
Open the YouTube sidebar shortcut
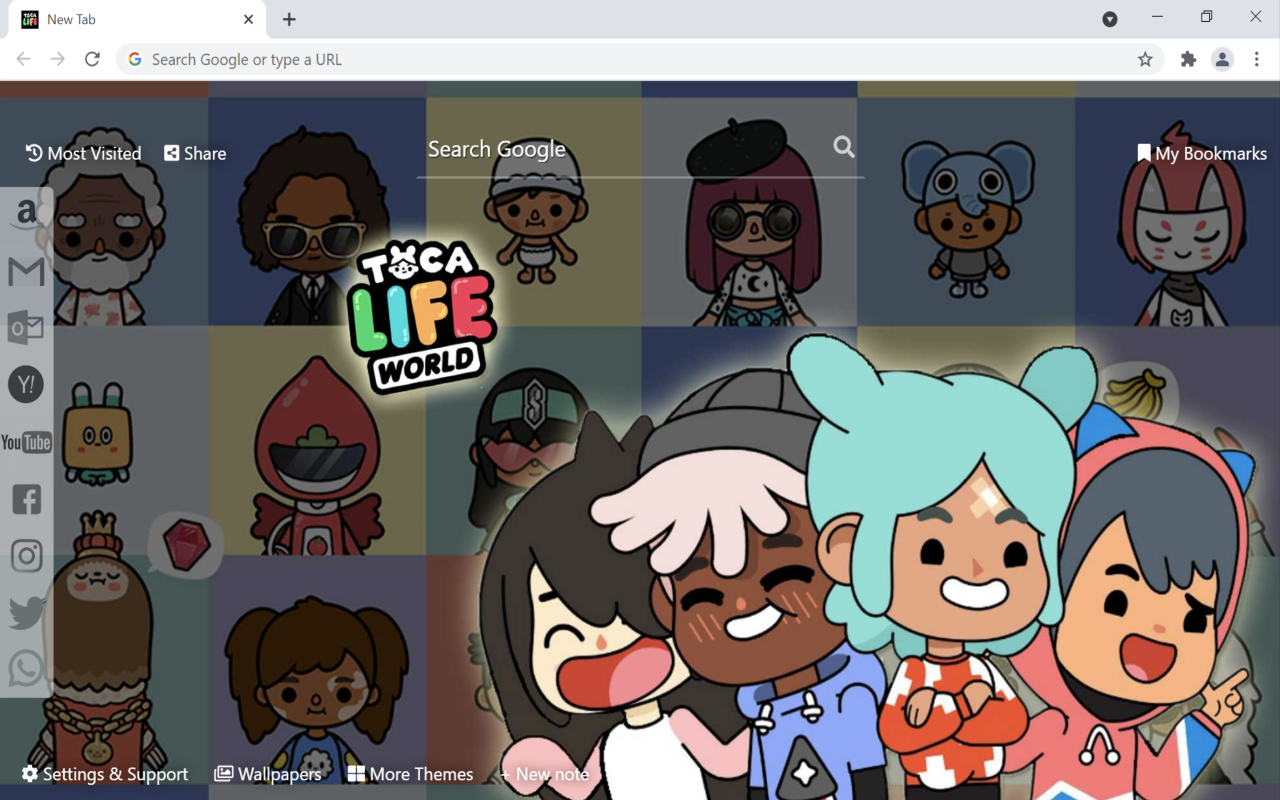pyautogui.click(x=26, y=442)
